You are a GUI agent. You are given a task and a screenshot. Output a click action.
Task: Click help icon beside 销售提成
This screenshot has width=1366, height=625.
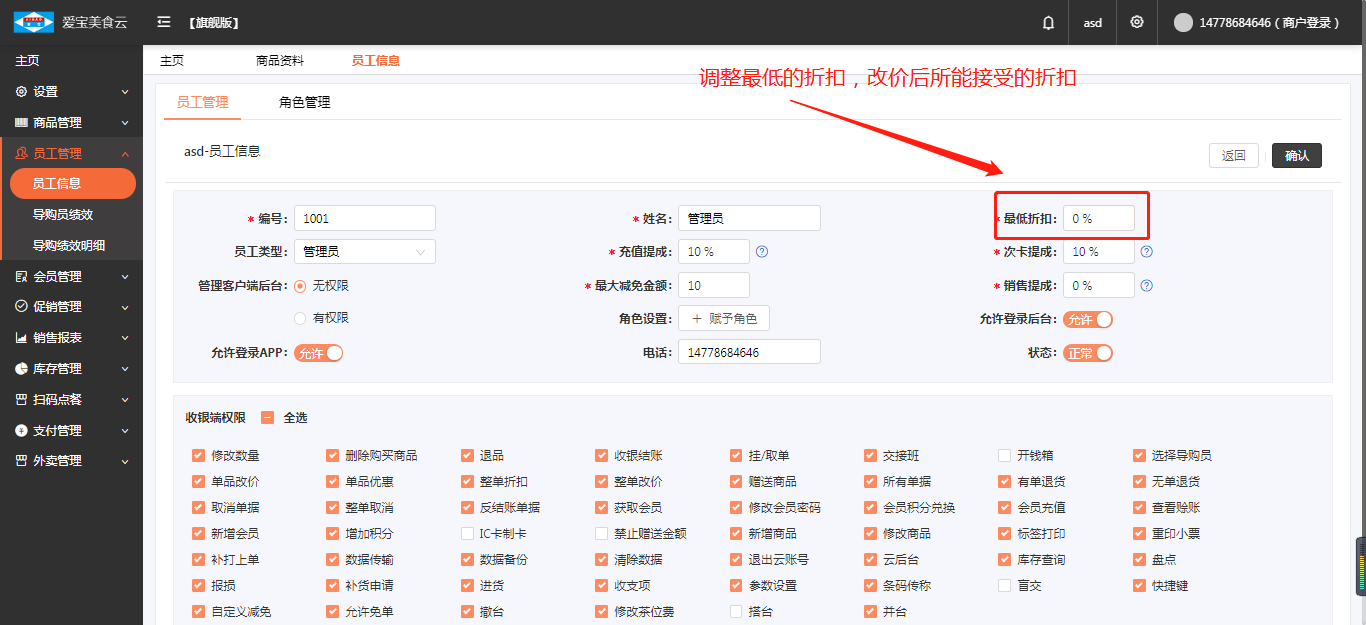pos(1147,286)
